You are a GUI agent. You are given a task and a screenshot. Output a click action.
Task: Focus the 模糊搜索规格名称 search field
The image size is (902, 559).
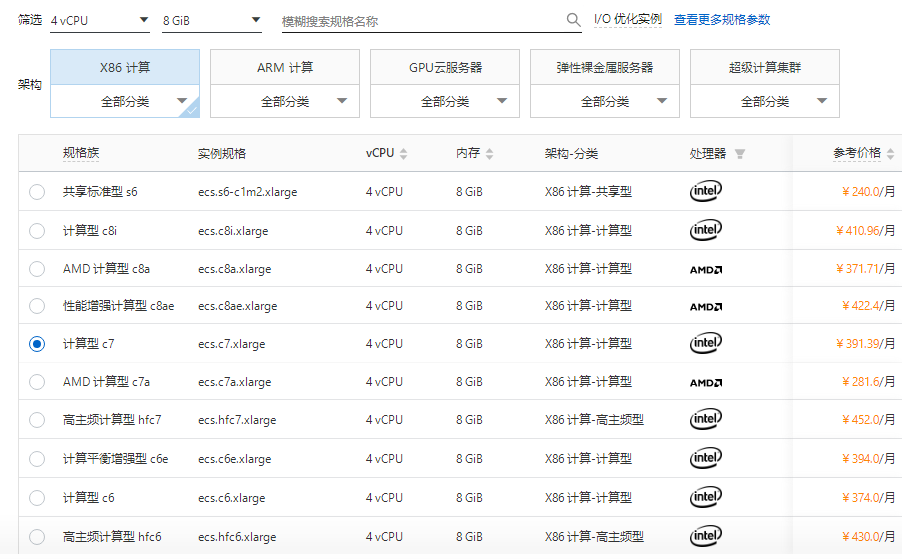pos(420,21)
